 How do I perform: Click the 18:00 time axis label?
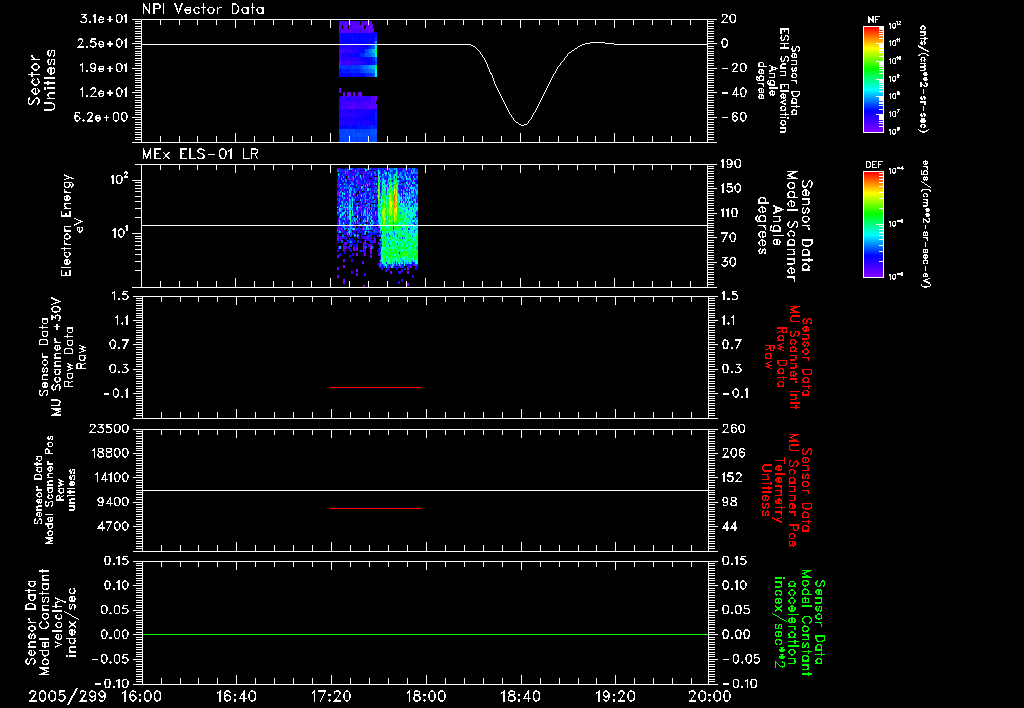point(426,696)
